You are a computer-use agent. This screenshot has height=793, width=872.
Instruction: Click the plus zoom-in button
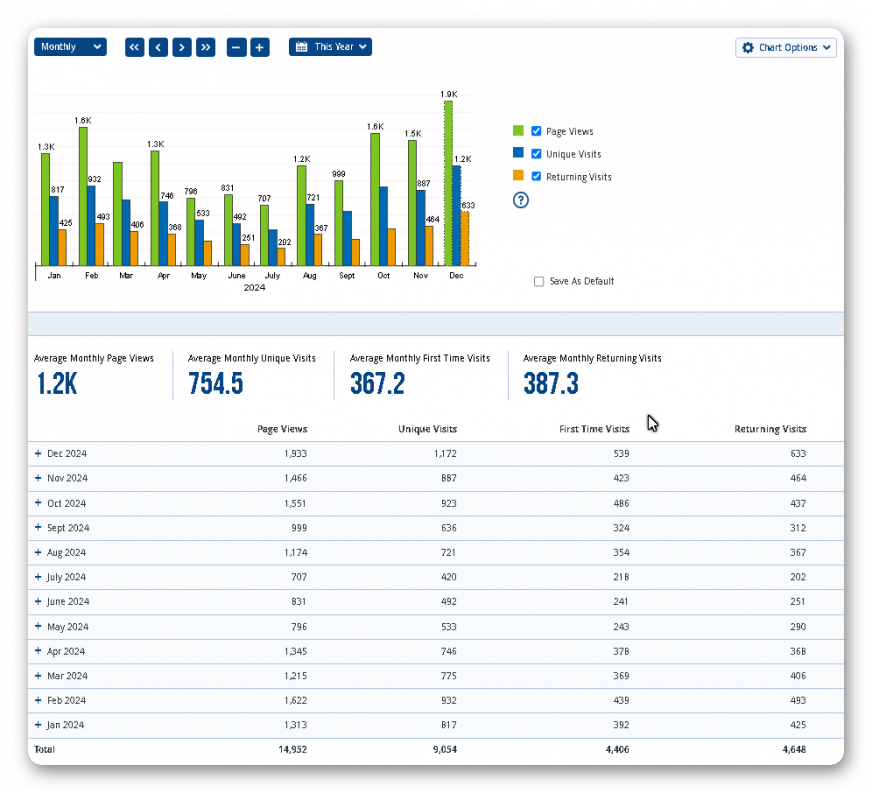point(259,47)
